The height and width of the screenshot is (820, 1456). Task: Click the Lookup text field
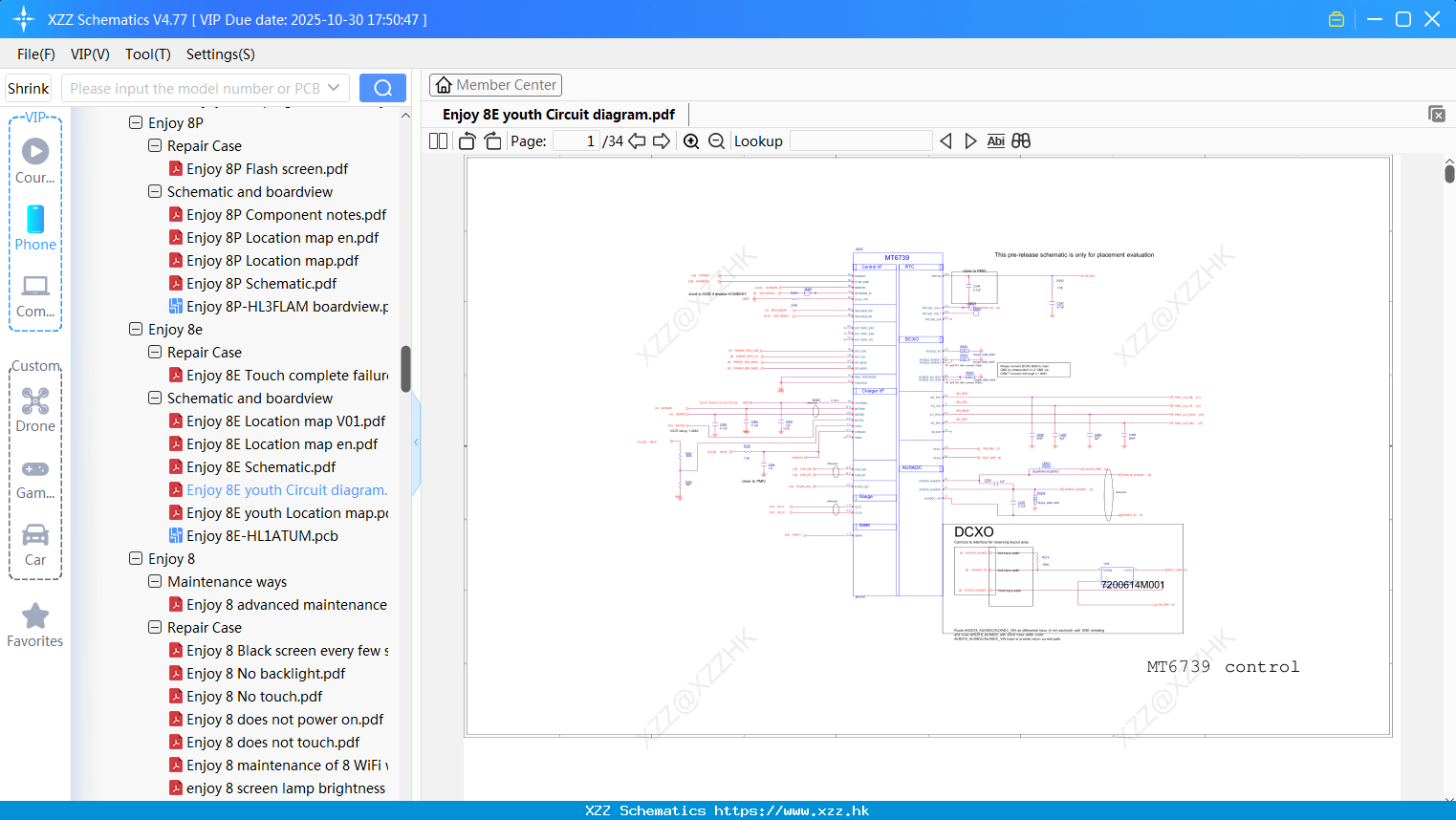tap(860, 140)
